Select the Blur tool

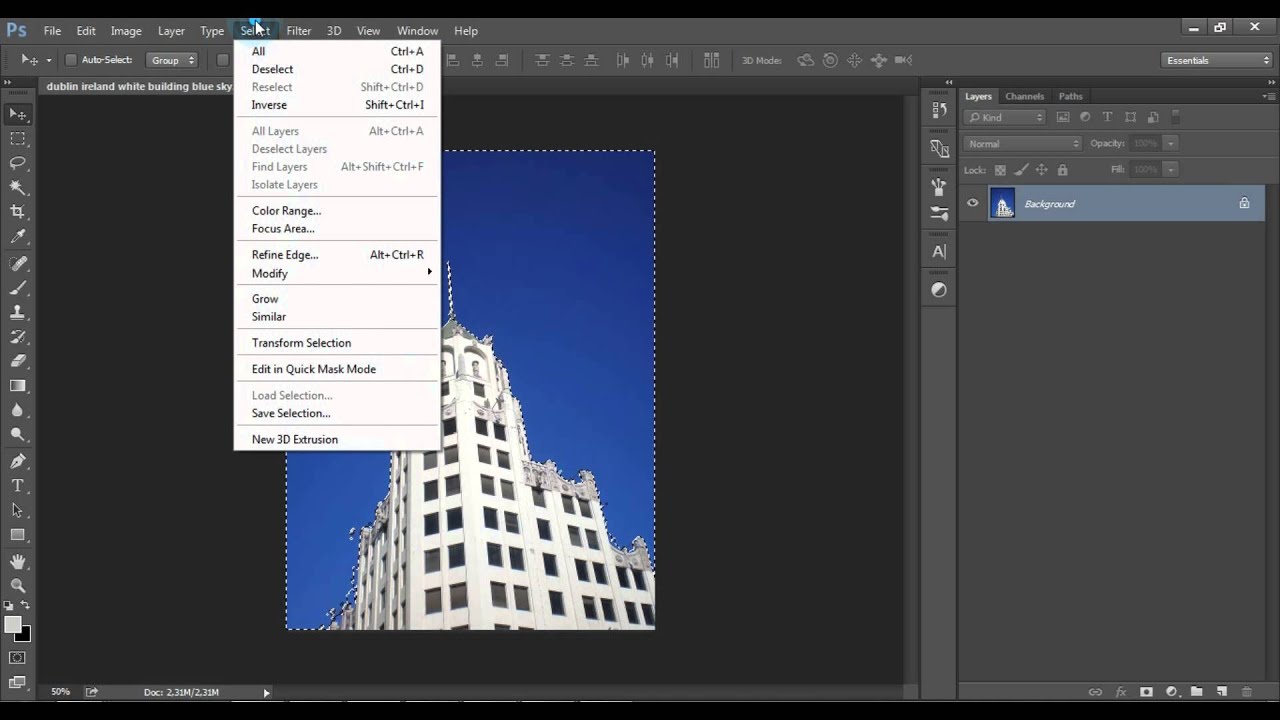pyautogui.click(x=18, y=410)
